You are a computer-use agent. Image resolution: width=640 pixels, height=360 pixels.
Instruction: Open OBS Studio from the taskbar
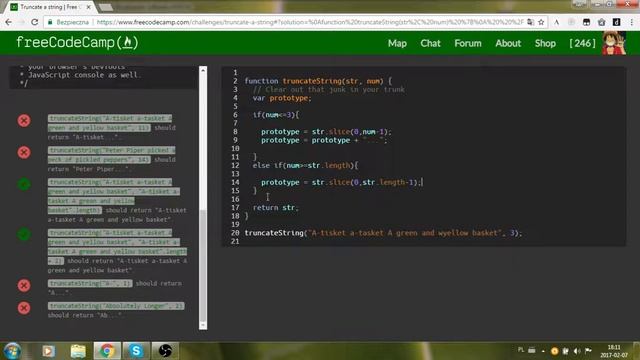165,351
